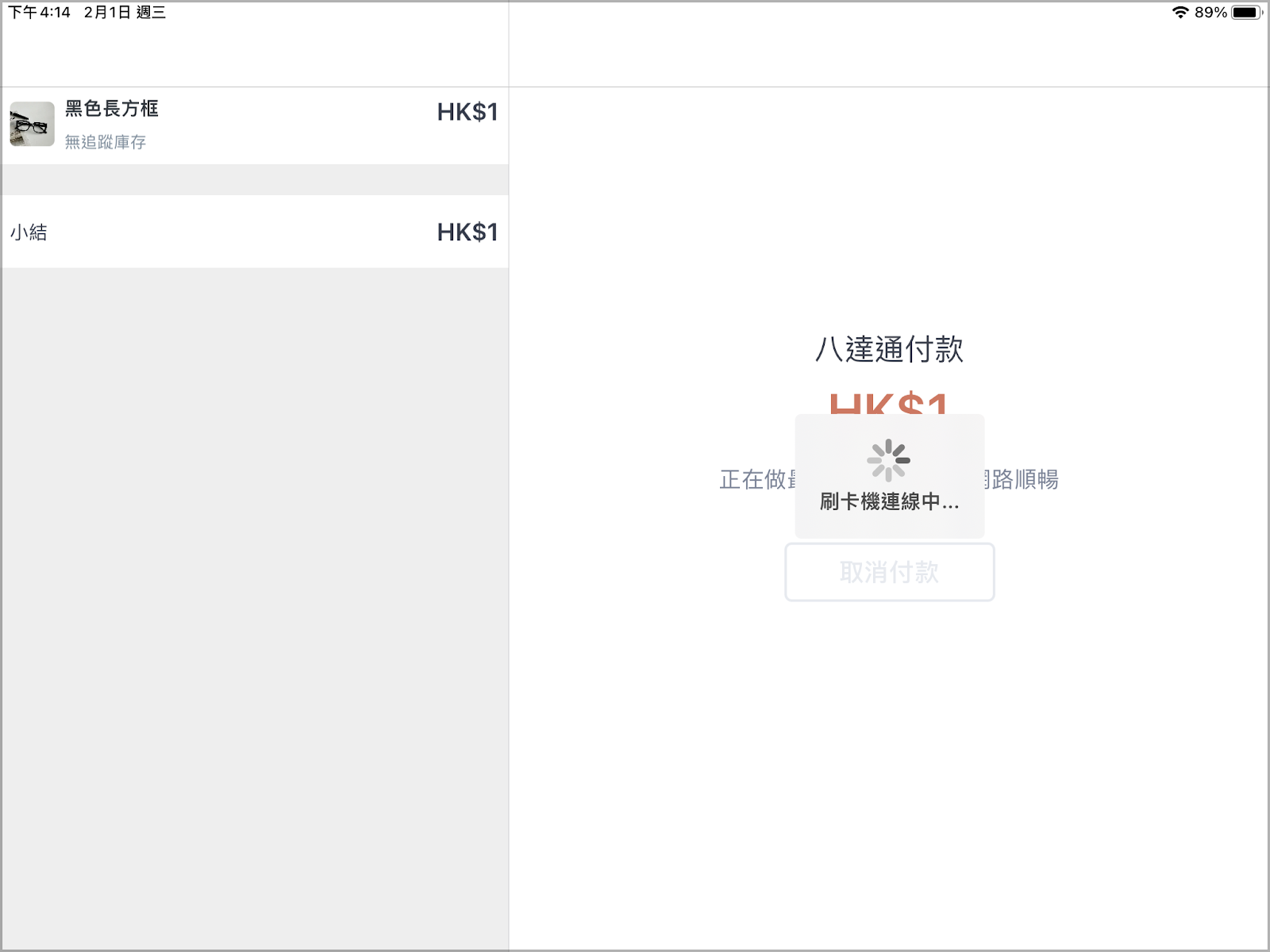The height and width of the screenshot is (952, 1270).
Task: Tap the orange HK$1 payment amount
Action: click(x=889, y=404)
